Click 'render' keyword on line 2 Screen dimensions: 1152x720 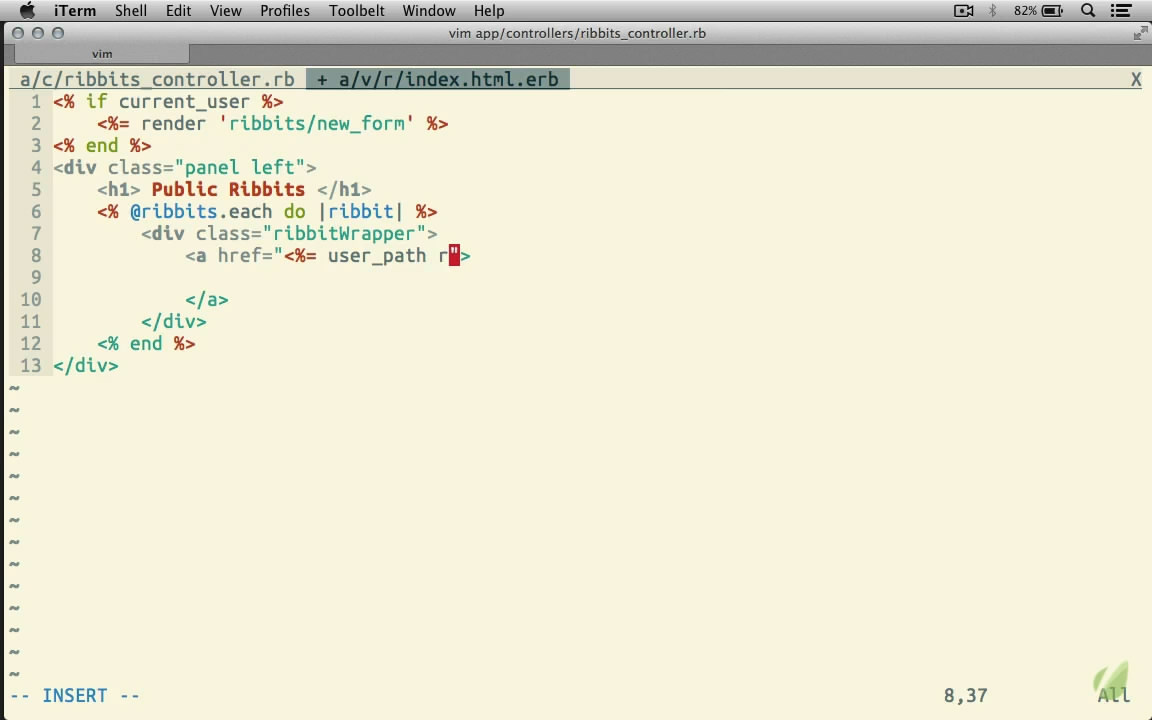(x=174, y=123)
